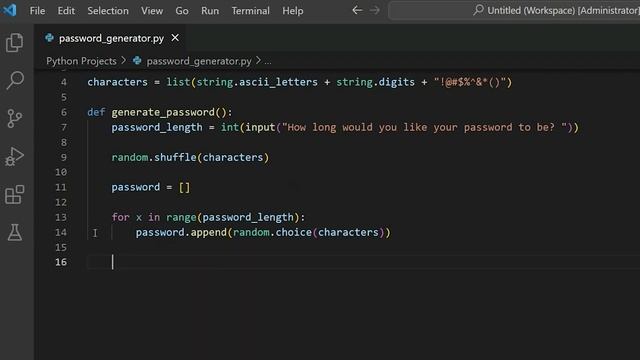Open the Help menu
The height and width of the screenshot is (360, 640).
(x=292, y=11)
